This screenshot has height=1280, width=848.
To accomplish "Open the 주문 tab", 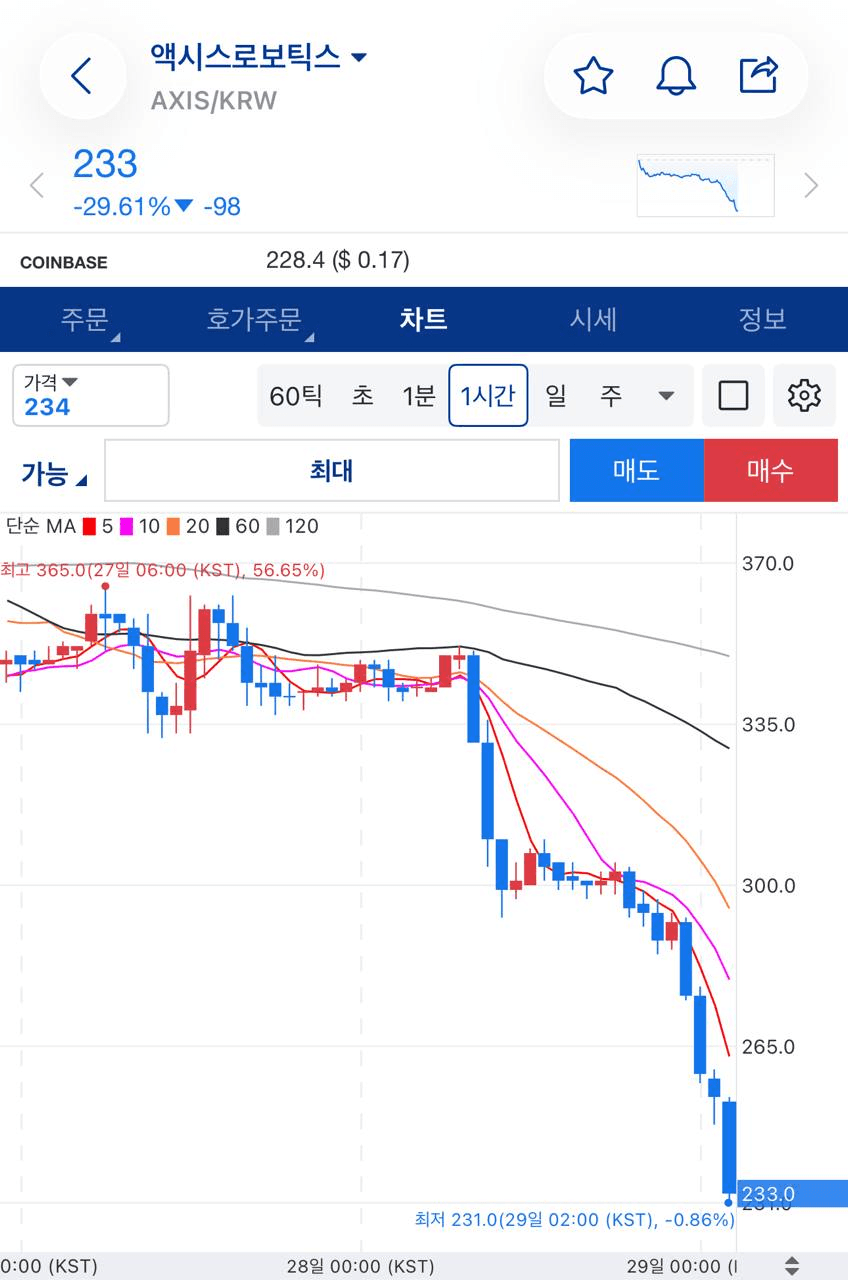I will point(85,319).
